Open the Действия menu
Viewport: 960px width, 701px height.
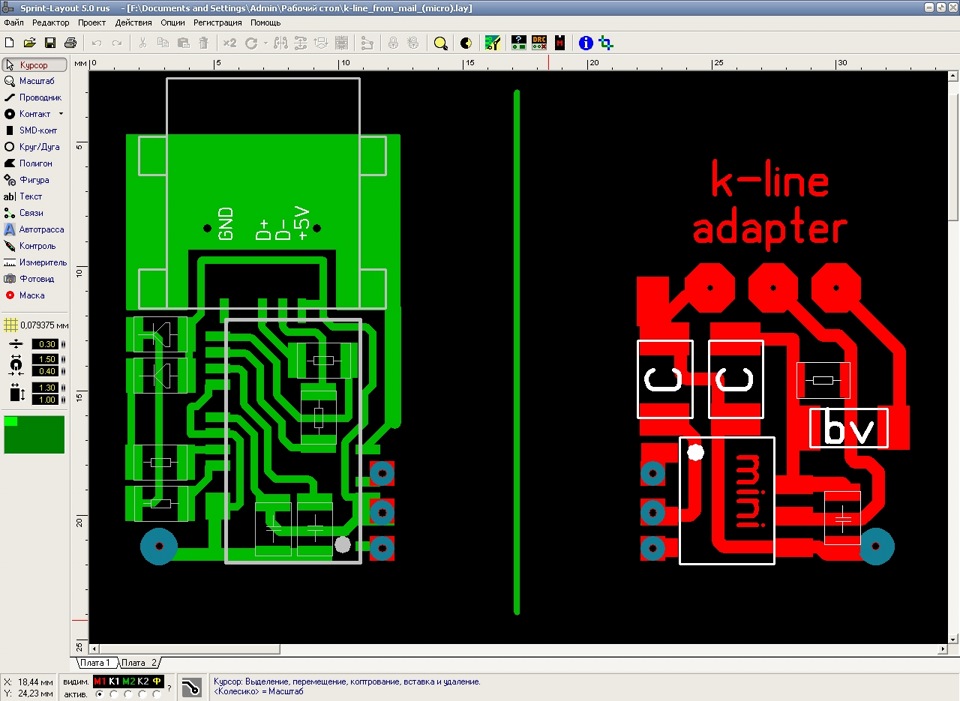pyautogui.click(x=133, y=22)
